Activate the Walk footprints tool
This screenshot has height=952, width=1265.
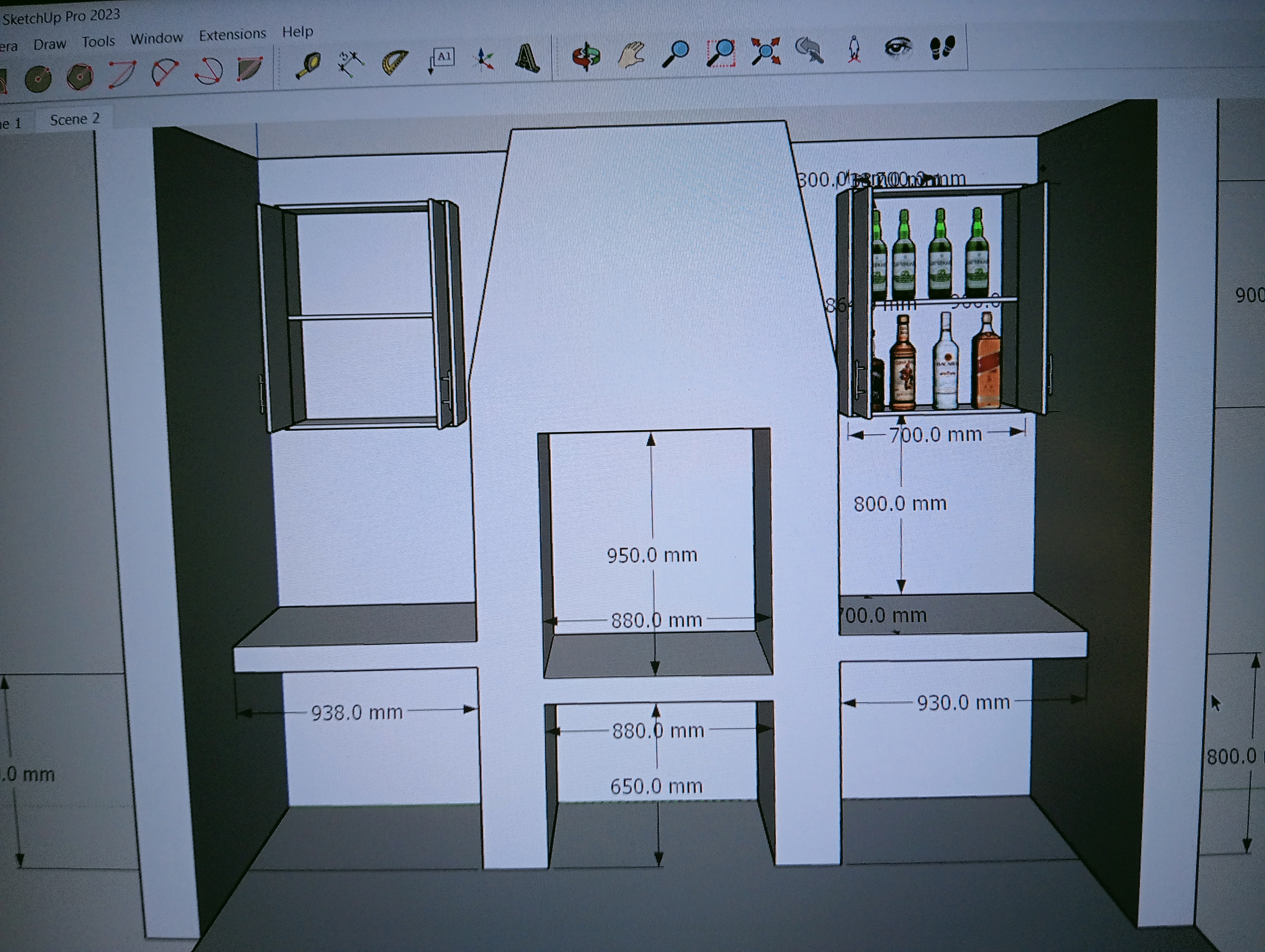point(942,47)
